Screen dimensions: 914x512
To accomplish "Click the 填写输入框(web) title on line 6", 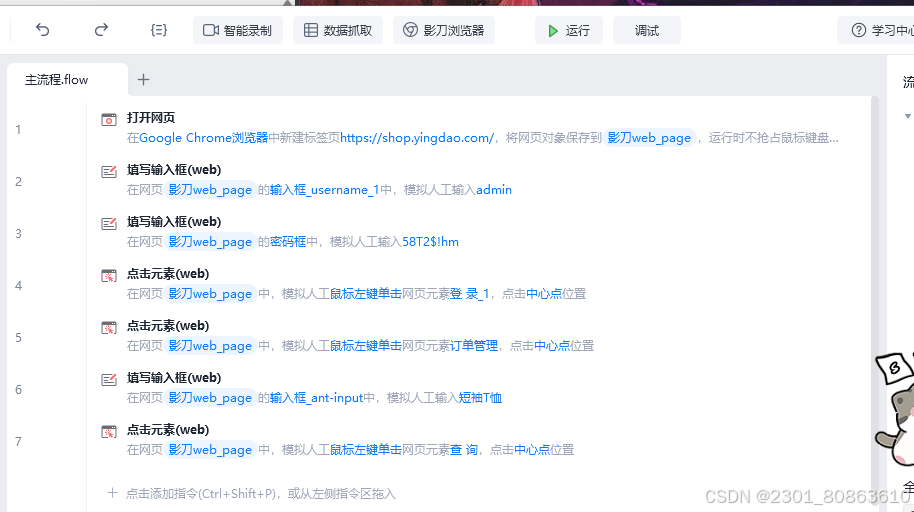I will 174,378.
